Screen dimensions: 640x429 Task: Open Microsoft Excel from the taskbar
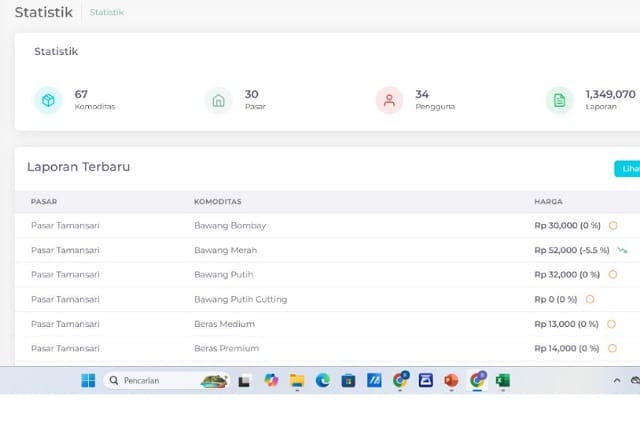tap(503, 380)
